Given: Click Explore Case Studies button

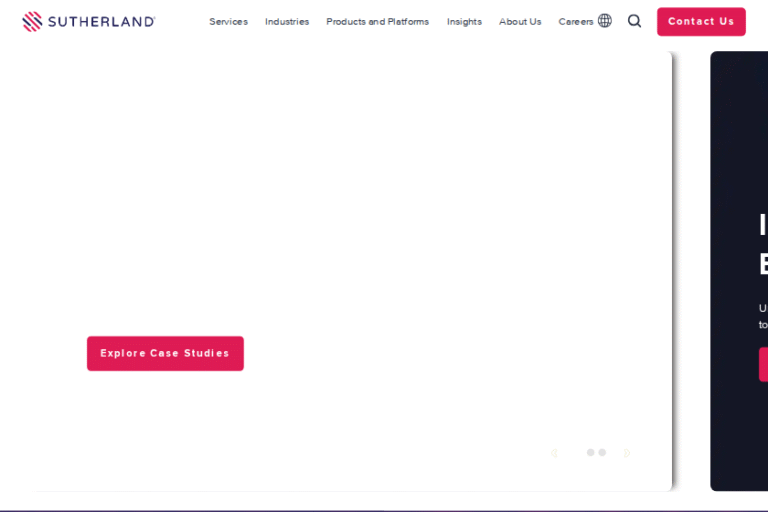Looking at the screenshot, I should 165,353.
